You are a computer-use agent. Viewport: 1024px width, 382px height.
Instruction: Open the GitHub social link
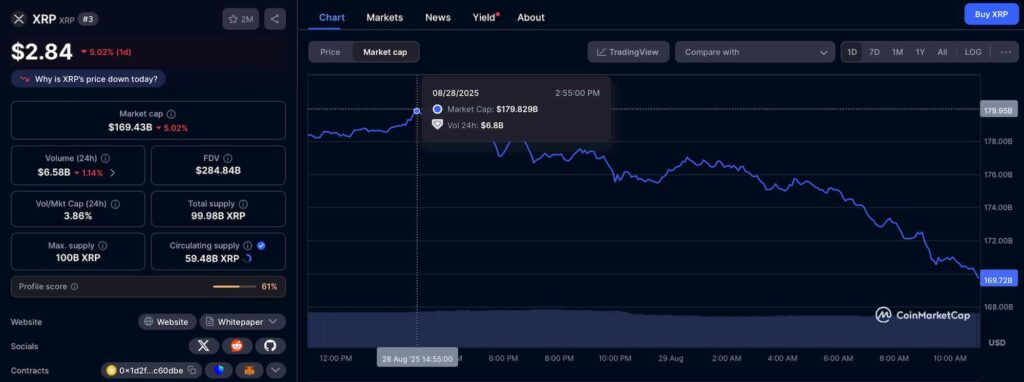[x=270, y=346]
